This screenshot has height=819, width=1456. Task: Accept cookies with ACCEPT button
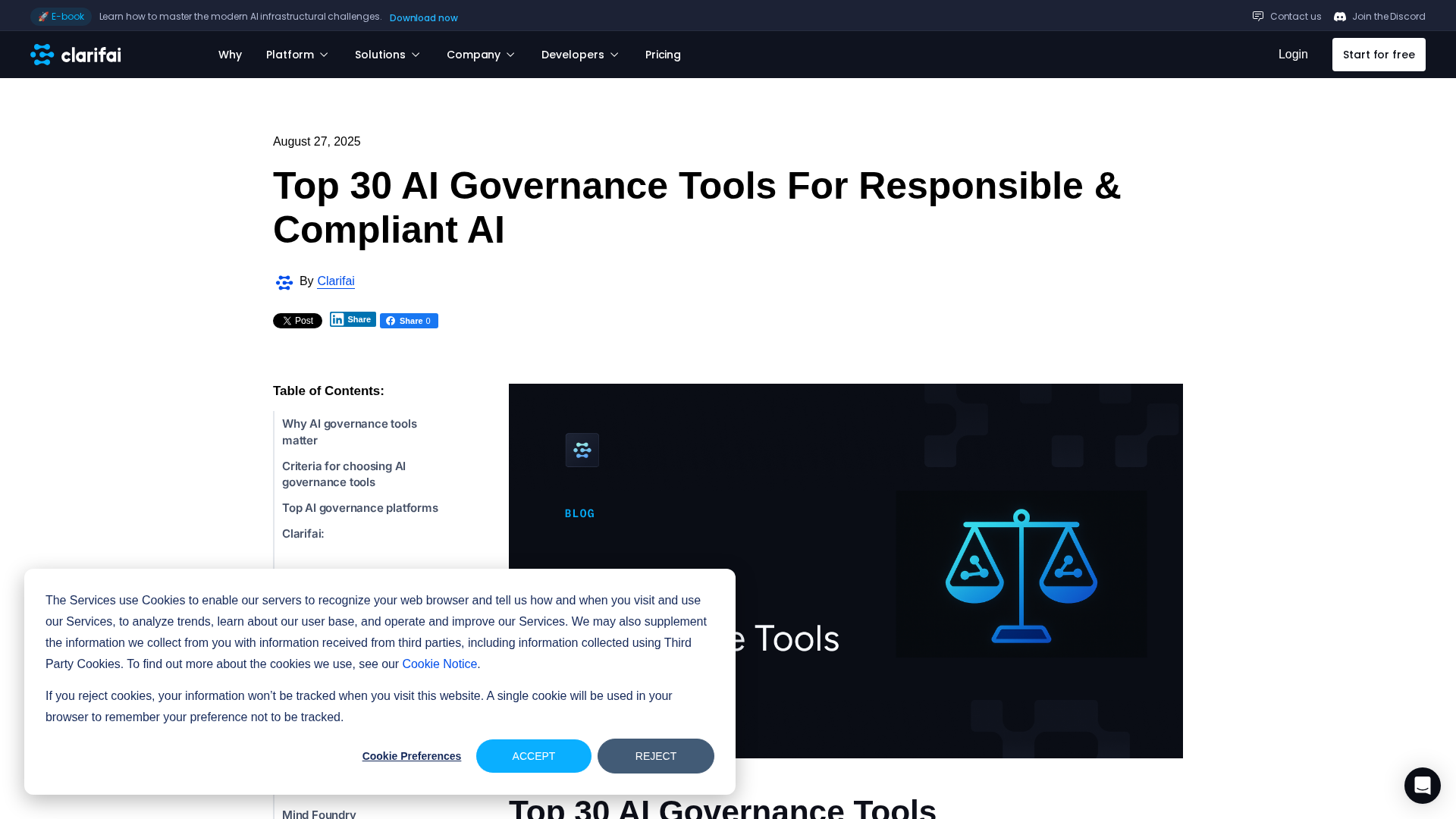click(533, 756)
